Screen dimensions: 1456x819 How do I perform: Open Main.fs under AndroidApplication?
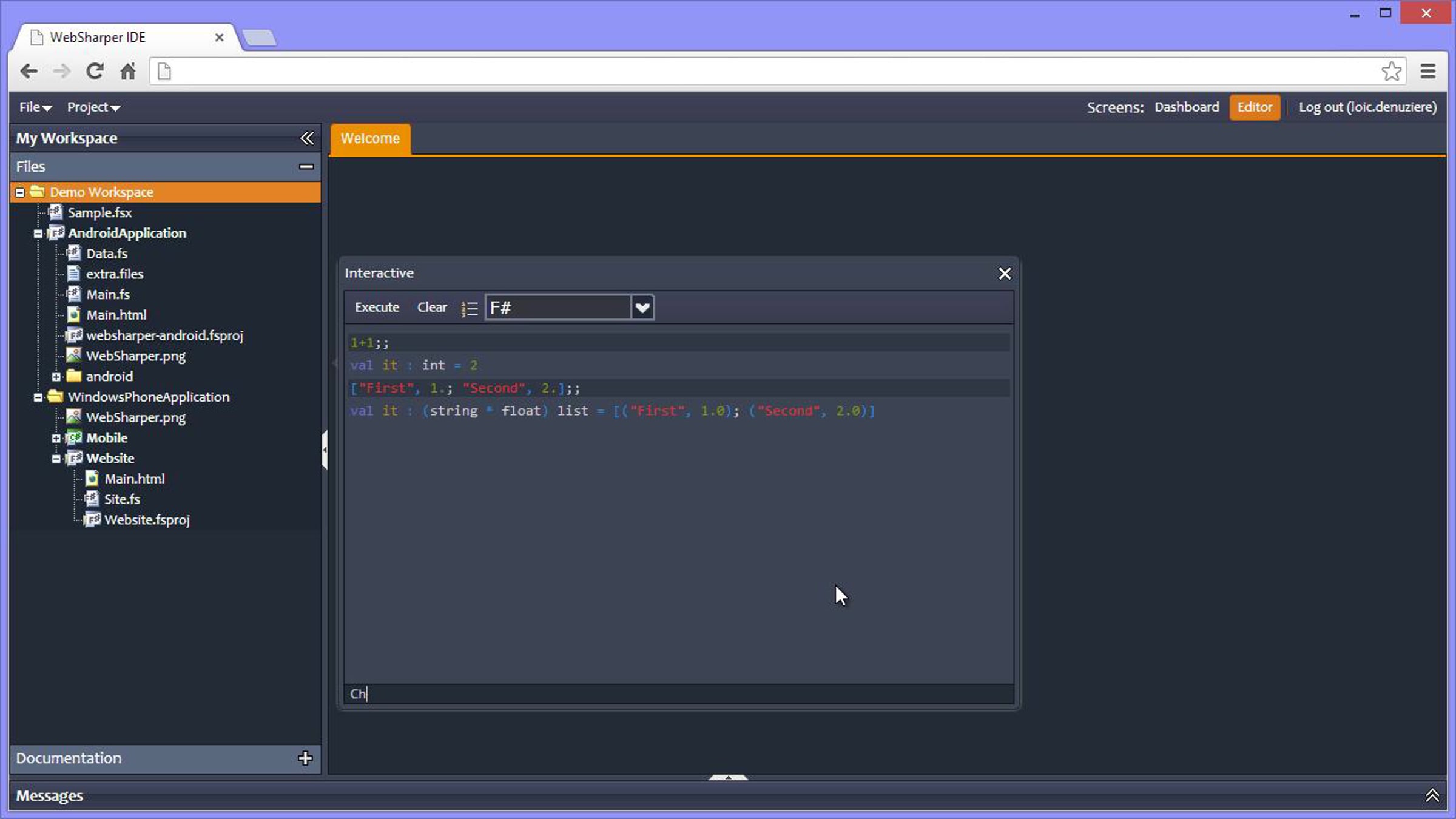click(x=108, y=295)
